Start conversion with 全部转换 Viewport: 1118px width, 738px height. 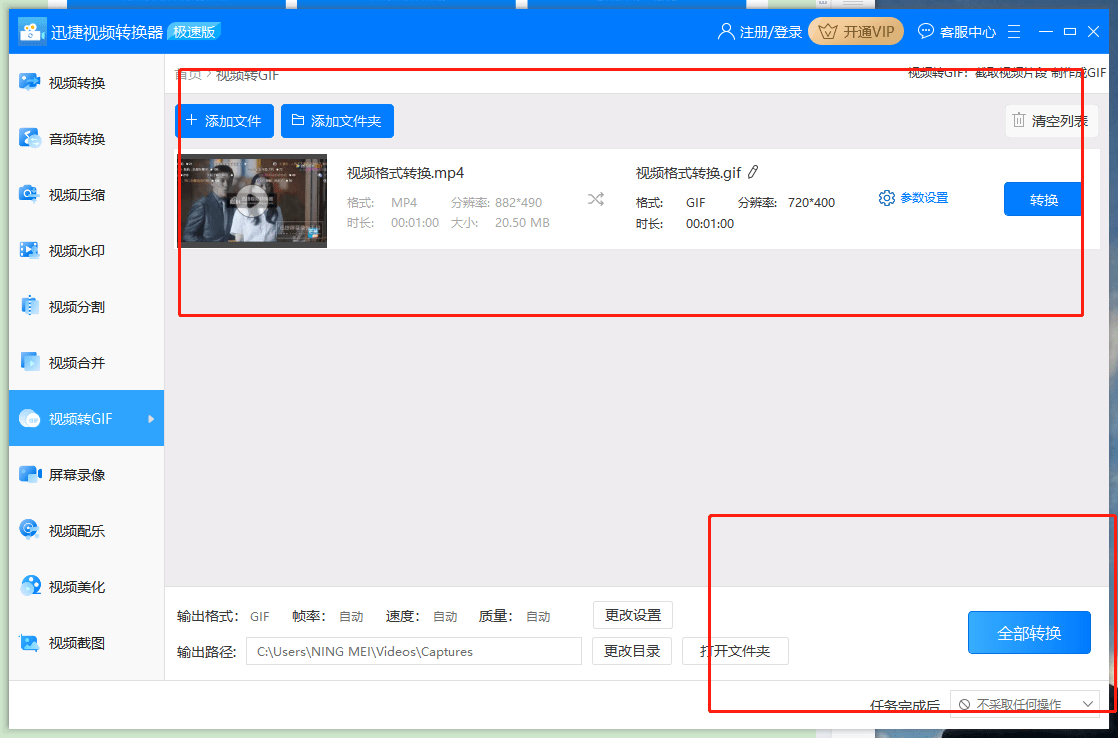coord(1028,632)
